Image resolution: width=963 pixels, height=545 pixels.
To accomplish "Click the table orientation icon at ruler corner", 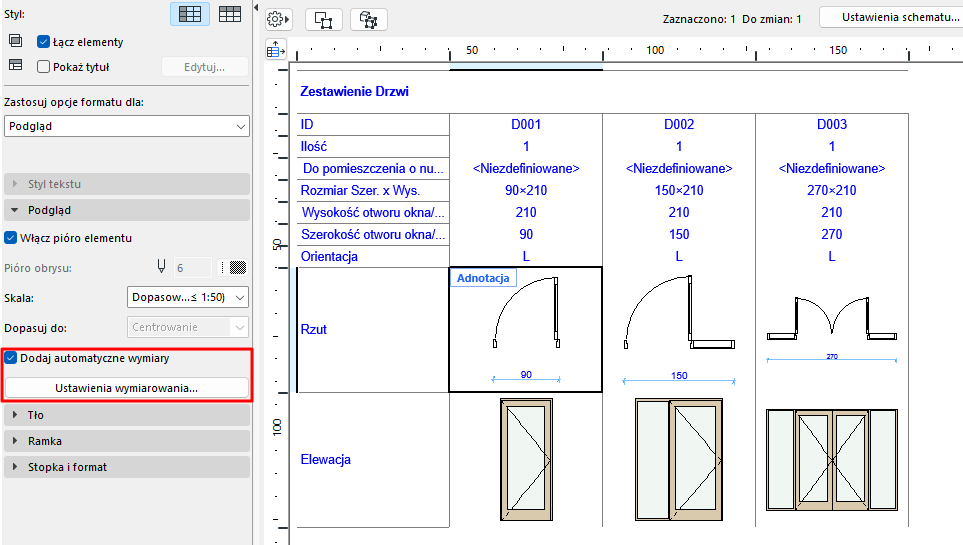I will [275, 48].
